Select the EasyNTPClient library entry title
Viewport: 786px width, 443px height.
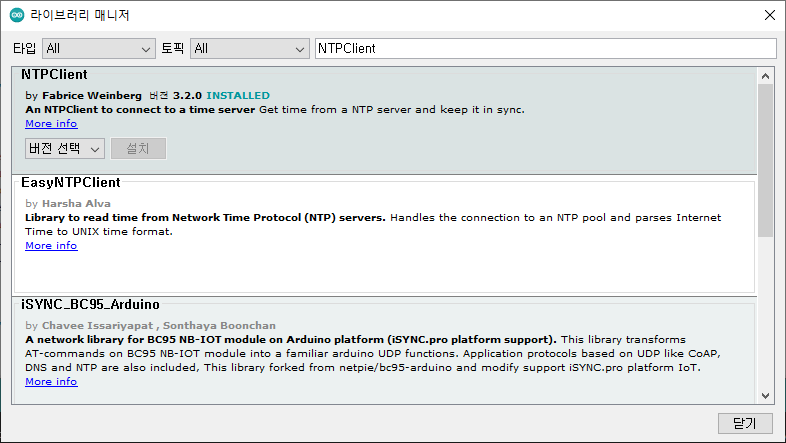[71, 182]
